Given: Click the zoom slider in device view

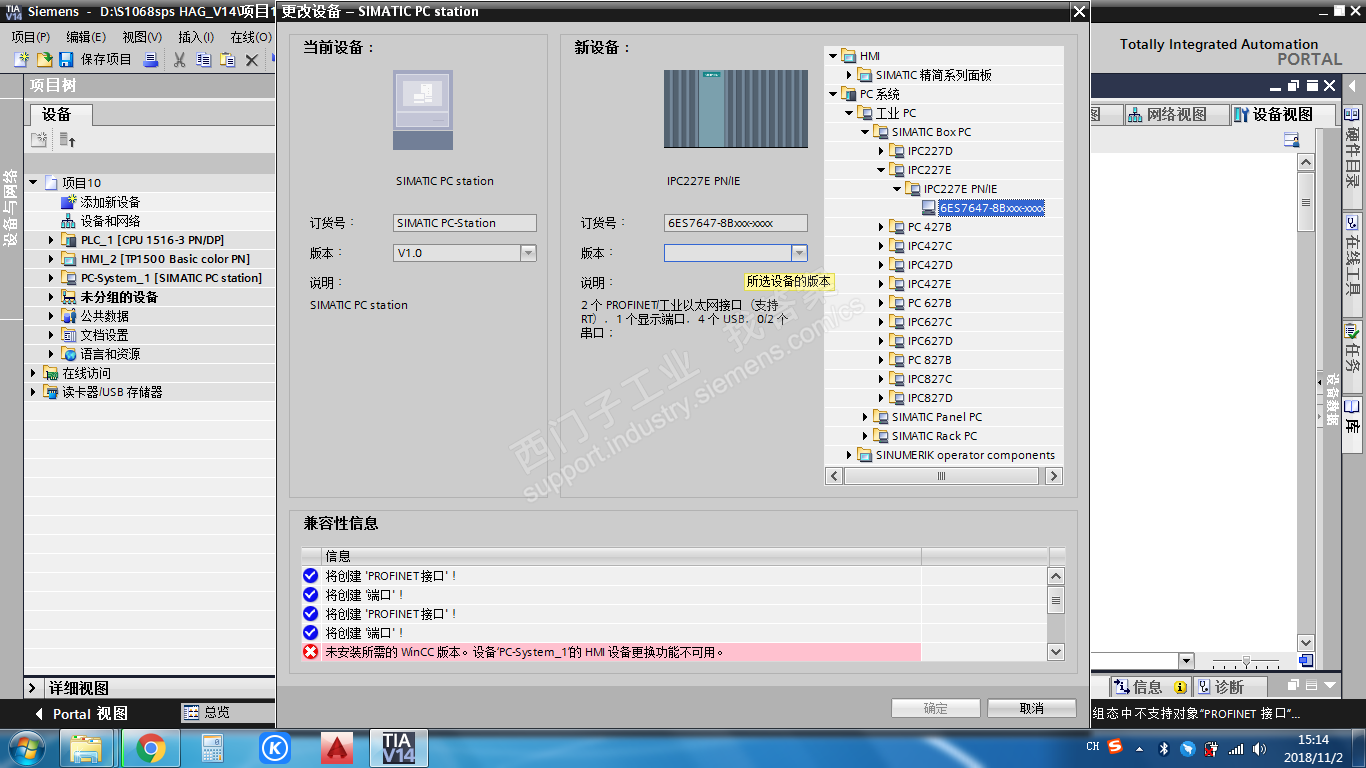Looking at the screenshot, I should pyautogui.click(x=1246, y=661).
